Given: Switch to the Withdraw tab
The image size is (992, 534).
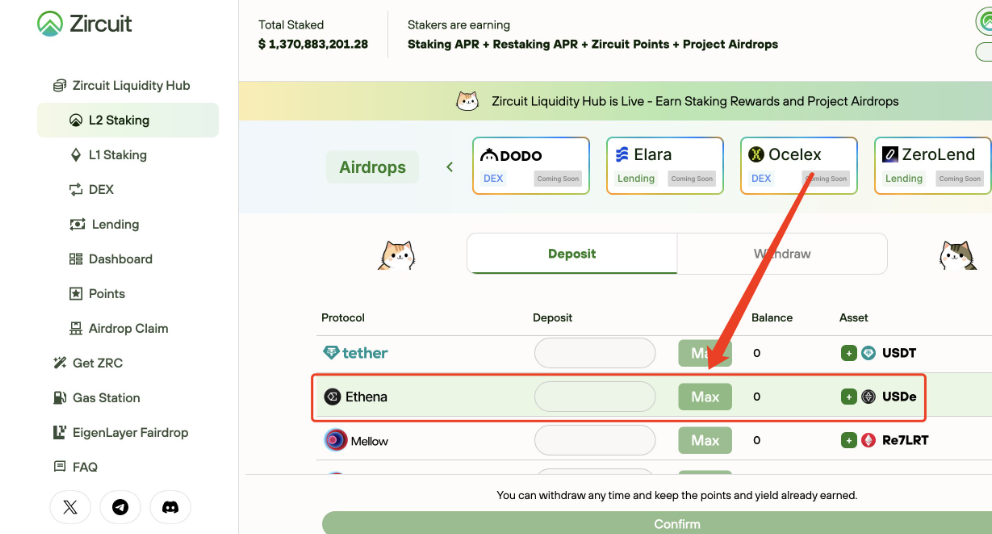Looking at the screenshot, I should point(782,254).
